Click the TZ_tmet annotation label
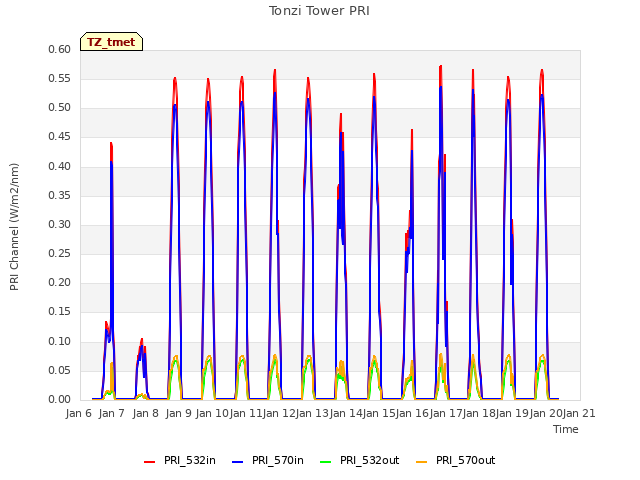Image resolution: width=640 pixels, height=480 pixels. tap(111, 42)
